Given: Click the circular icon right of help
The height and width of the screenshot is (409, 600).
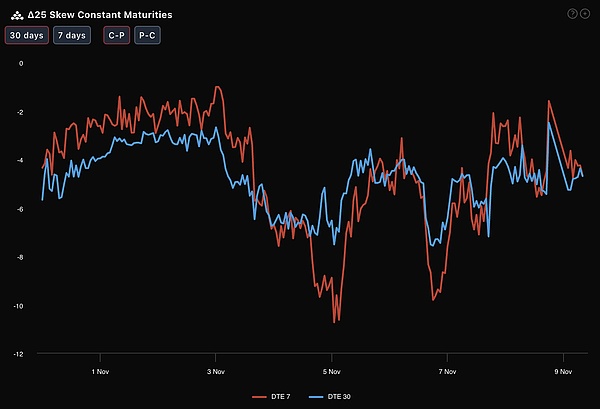Looking at the screenshot, I should pos(584,14).
